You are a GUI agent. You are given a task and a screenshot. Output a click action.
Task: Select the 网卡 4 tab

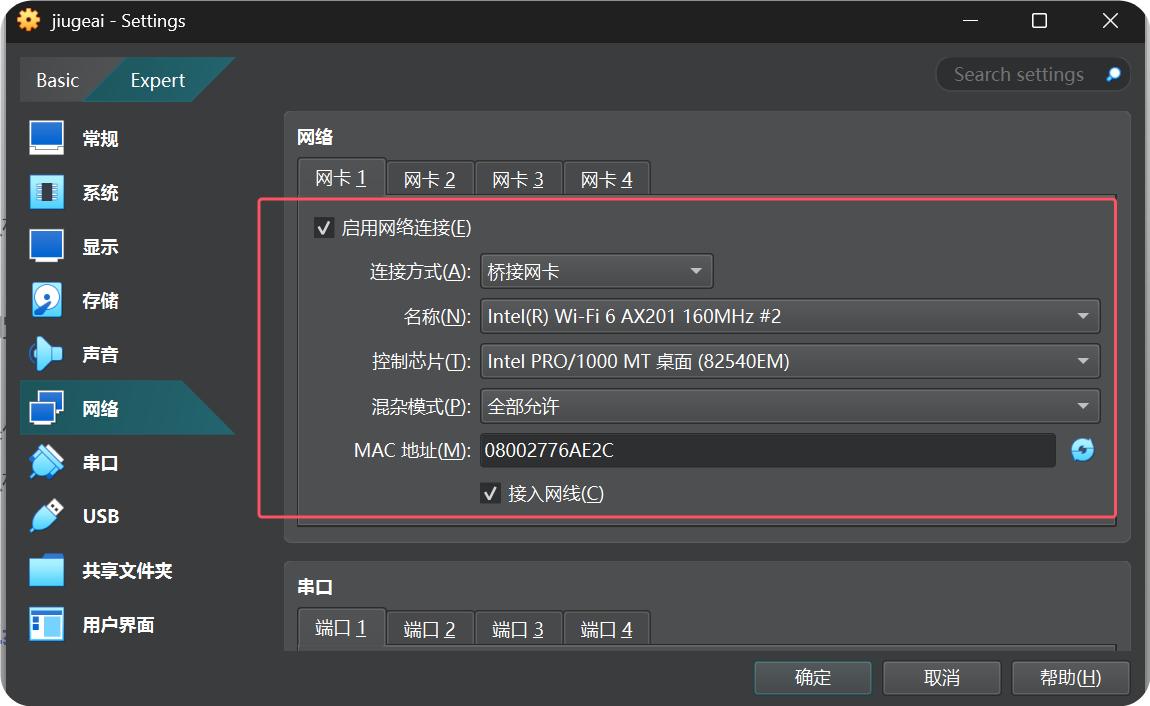click(x=607, y=180)
